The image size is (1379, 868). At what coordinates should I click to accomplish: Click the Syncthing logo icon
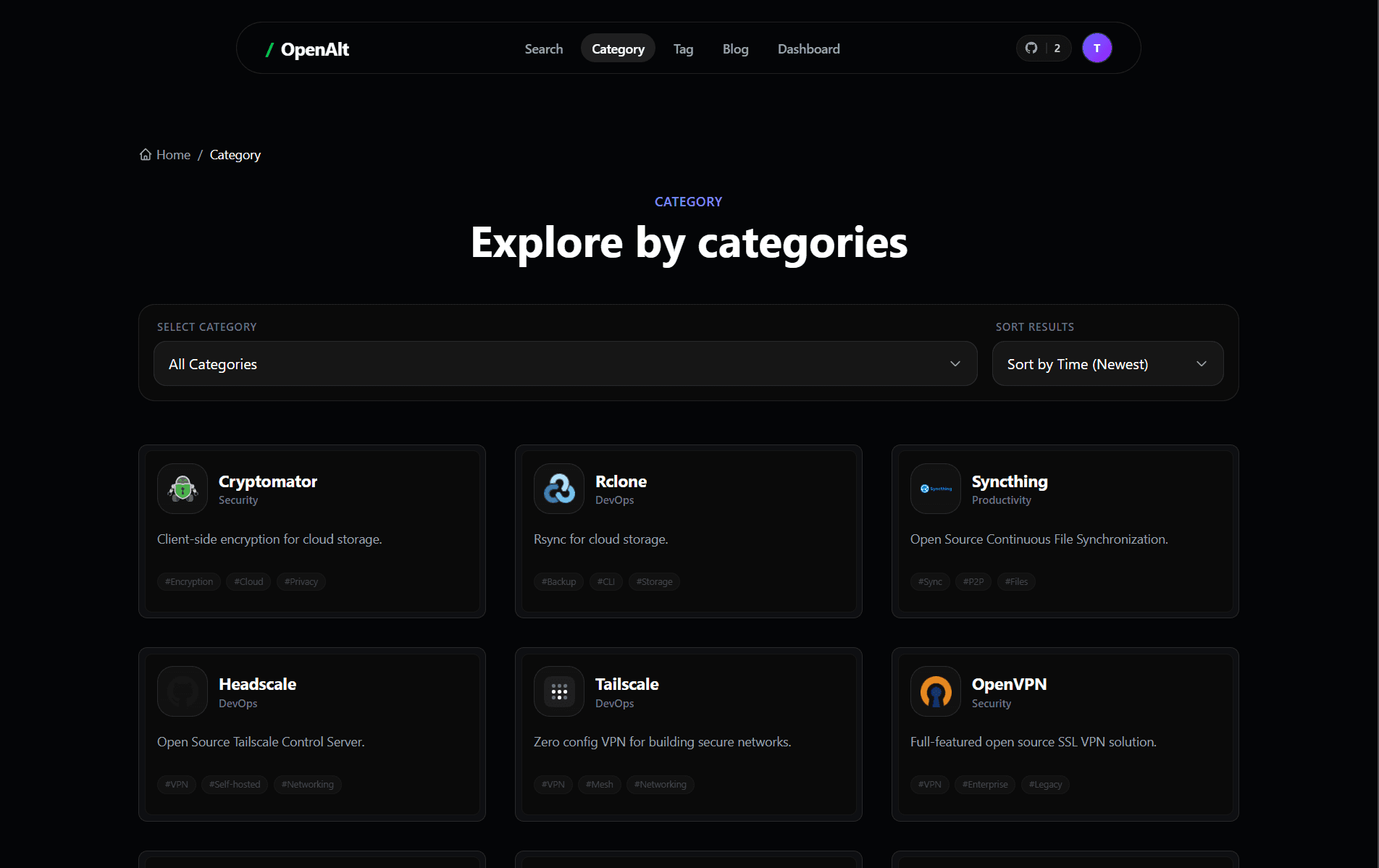pyautogui.click(x=936, y=489)
